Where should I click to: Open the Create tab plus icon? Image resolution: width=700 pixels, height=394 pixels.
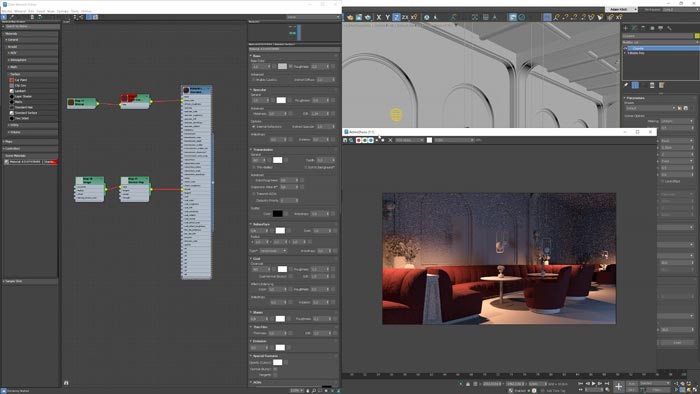pyautogui.click(x=625, y=28)
